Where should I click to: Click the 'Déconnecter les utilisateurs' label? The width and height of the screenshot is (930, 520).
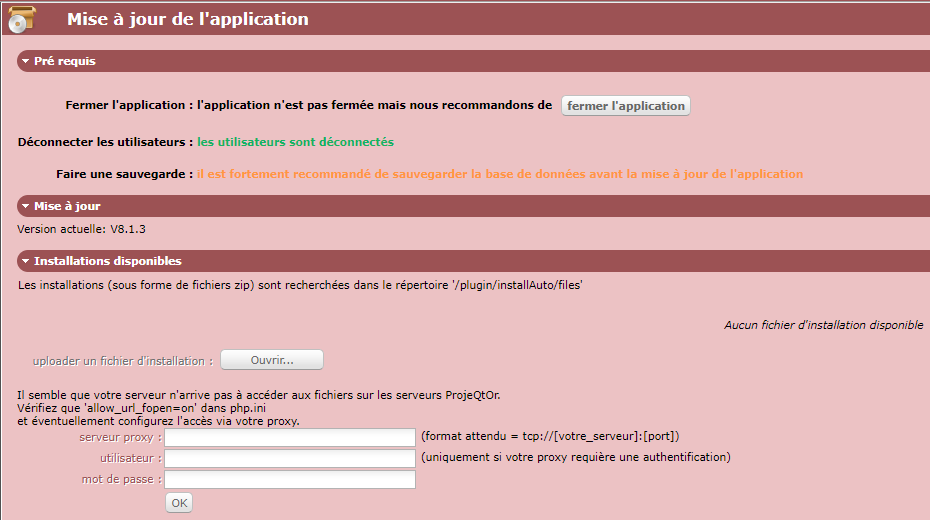pos(106,142)
